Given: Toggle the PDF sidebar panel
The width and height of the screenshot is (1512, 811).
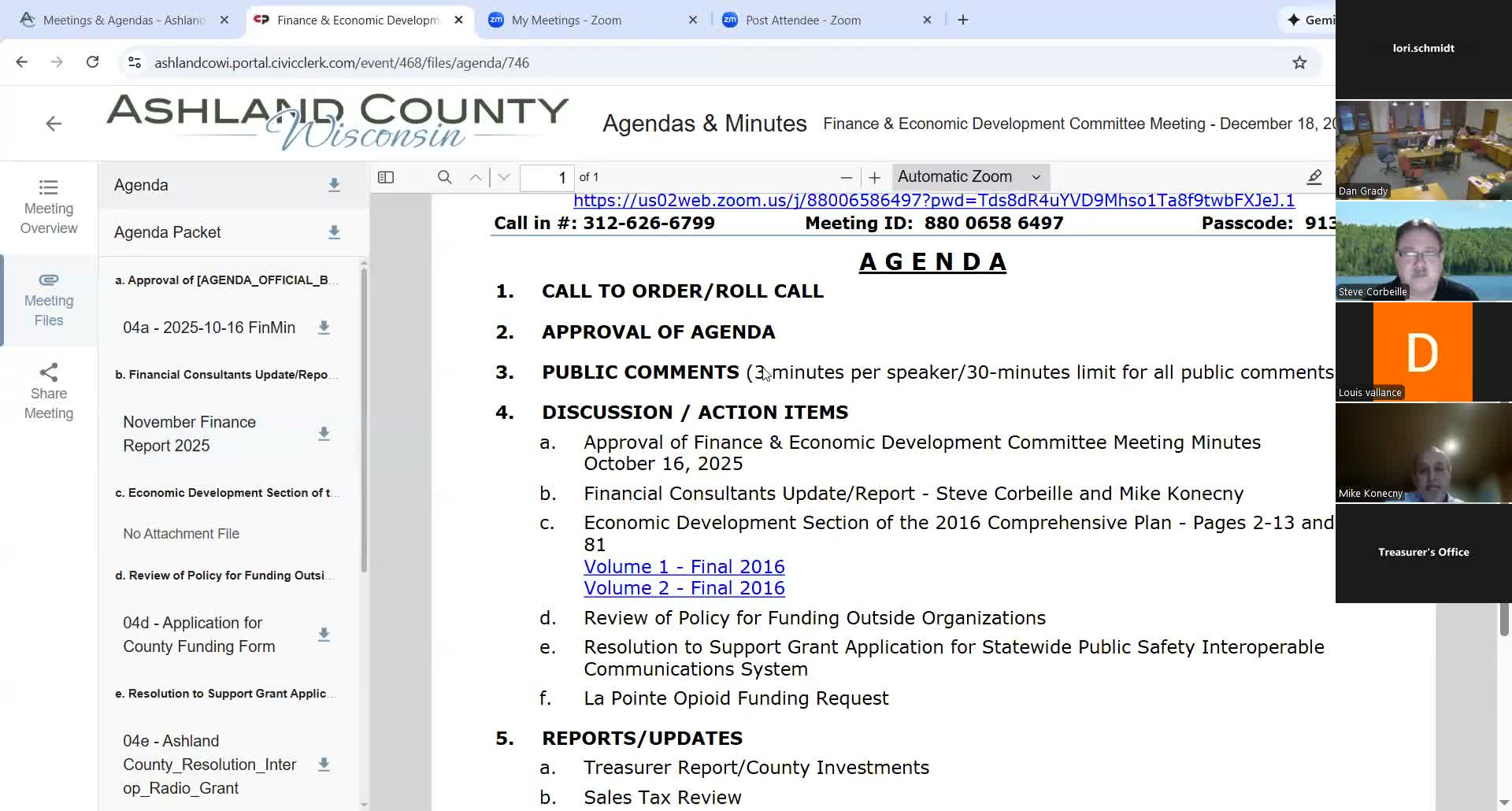Looking at the screenshot, I should click(x=385, y=177).
